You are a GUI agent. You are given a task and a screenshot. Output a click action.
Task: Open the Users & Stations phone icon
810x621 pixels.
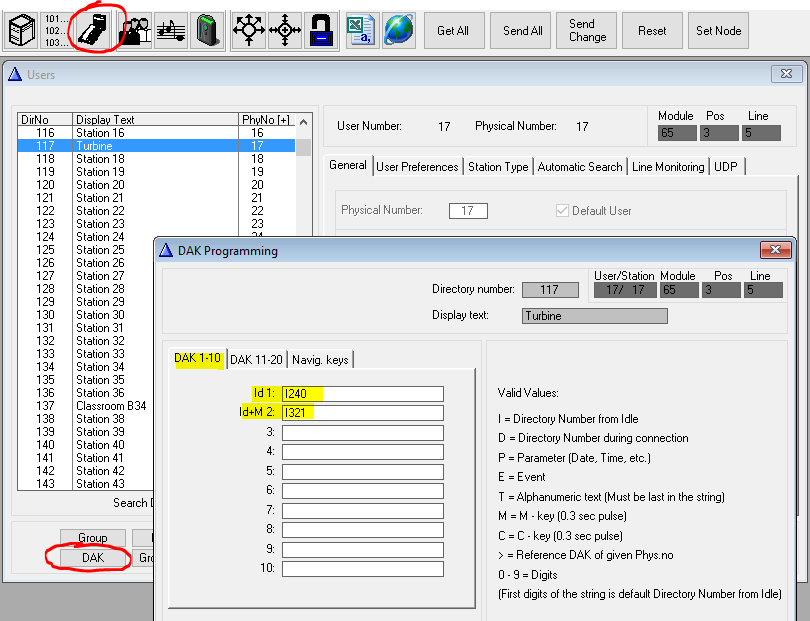96,30
